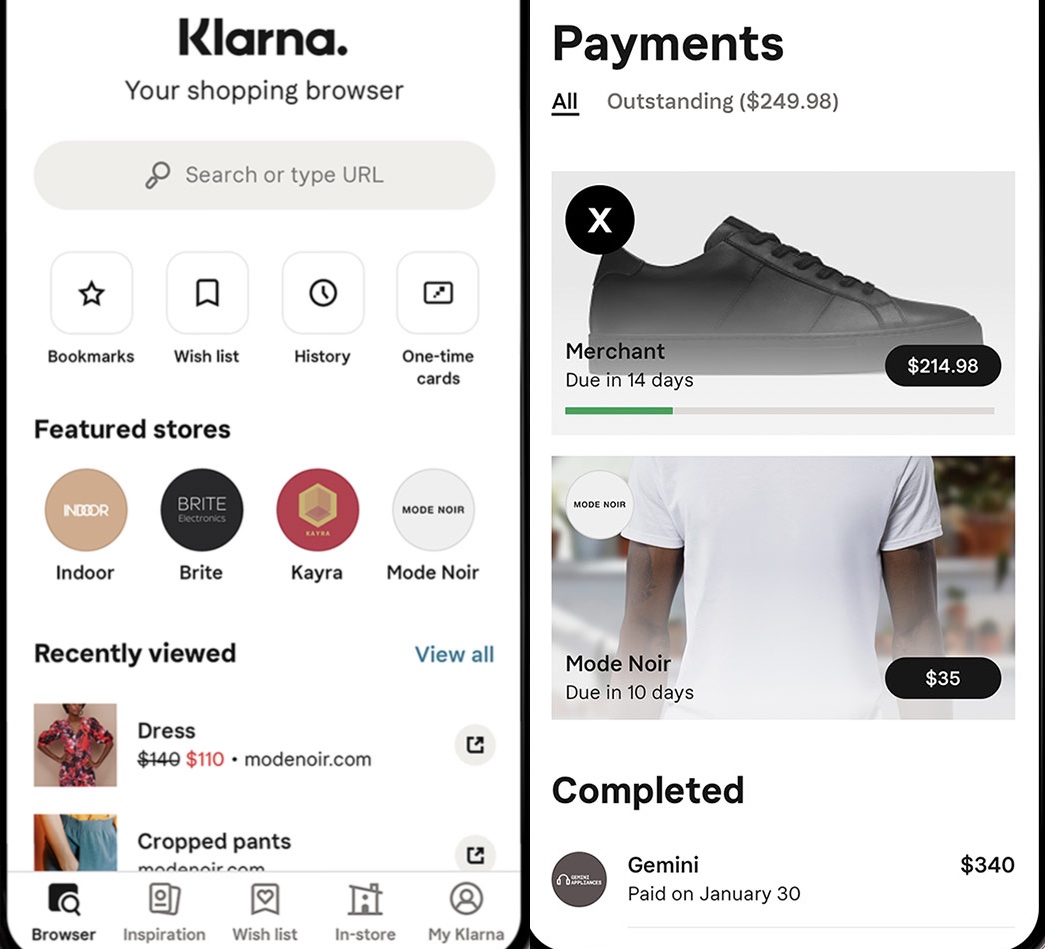Image resolution: width=1045 pixels, height=949 pixels.
Task: Focus the Search or type URL field
Action: click(265, 175)
